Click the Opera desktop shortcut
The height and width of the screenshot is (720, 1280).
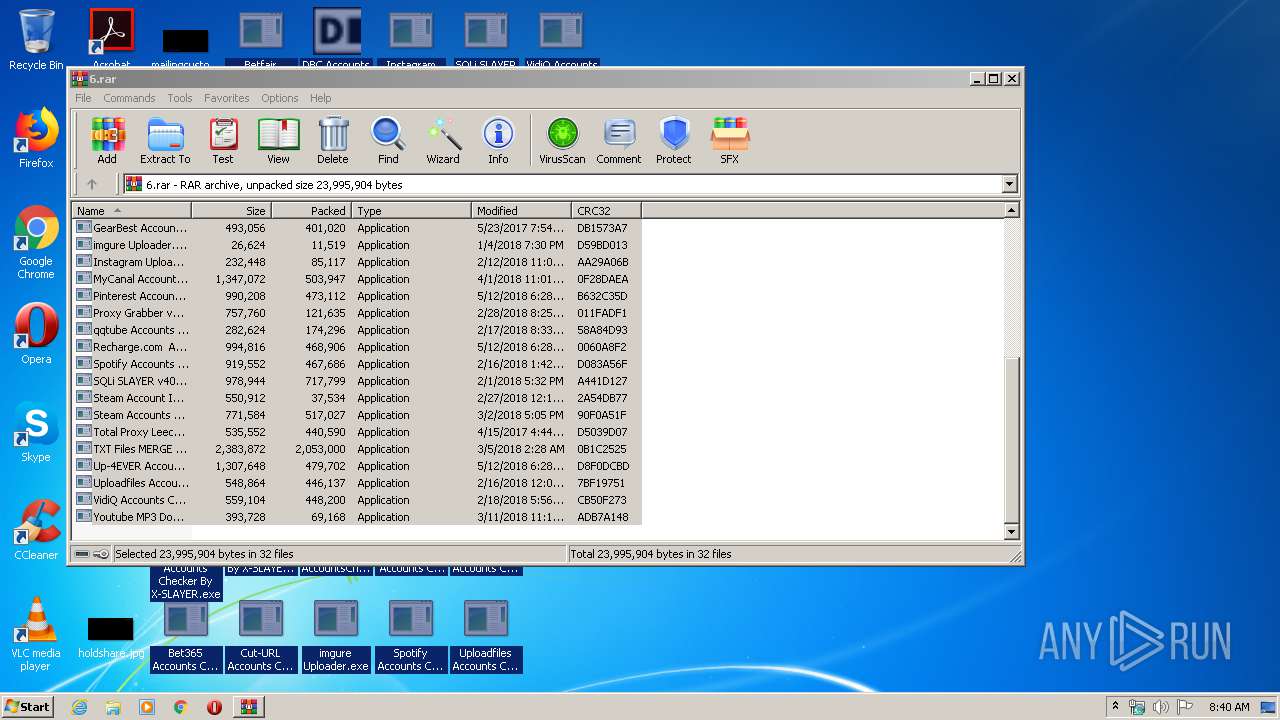(36, 335)
